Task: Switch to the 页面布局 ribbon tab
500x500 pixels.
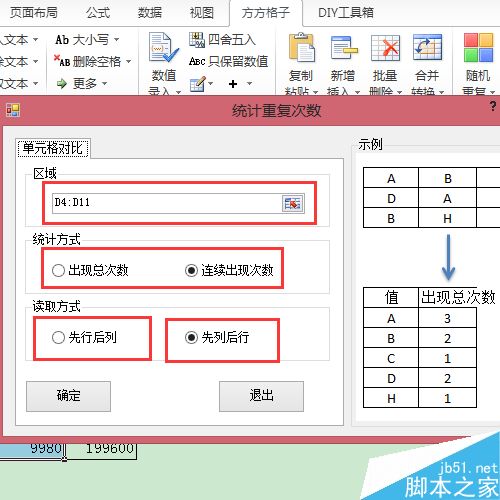Action: click(33, 13)
